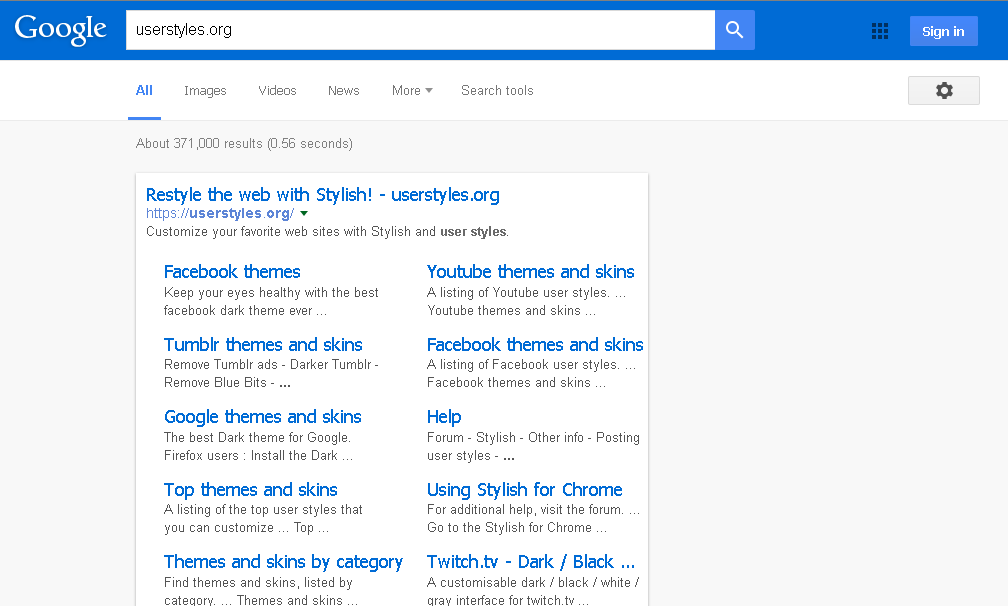
Task: Click the https://userstyles.org/ URL
Action: tap(220, 213)
